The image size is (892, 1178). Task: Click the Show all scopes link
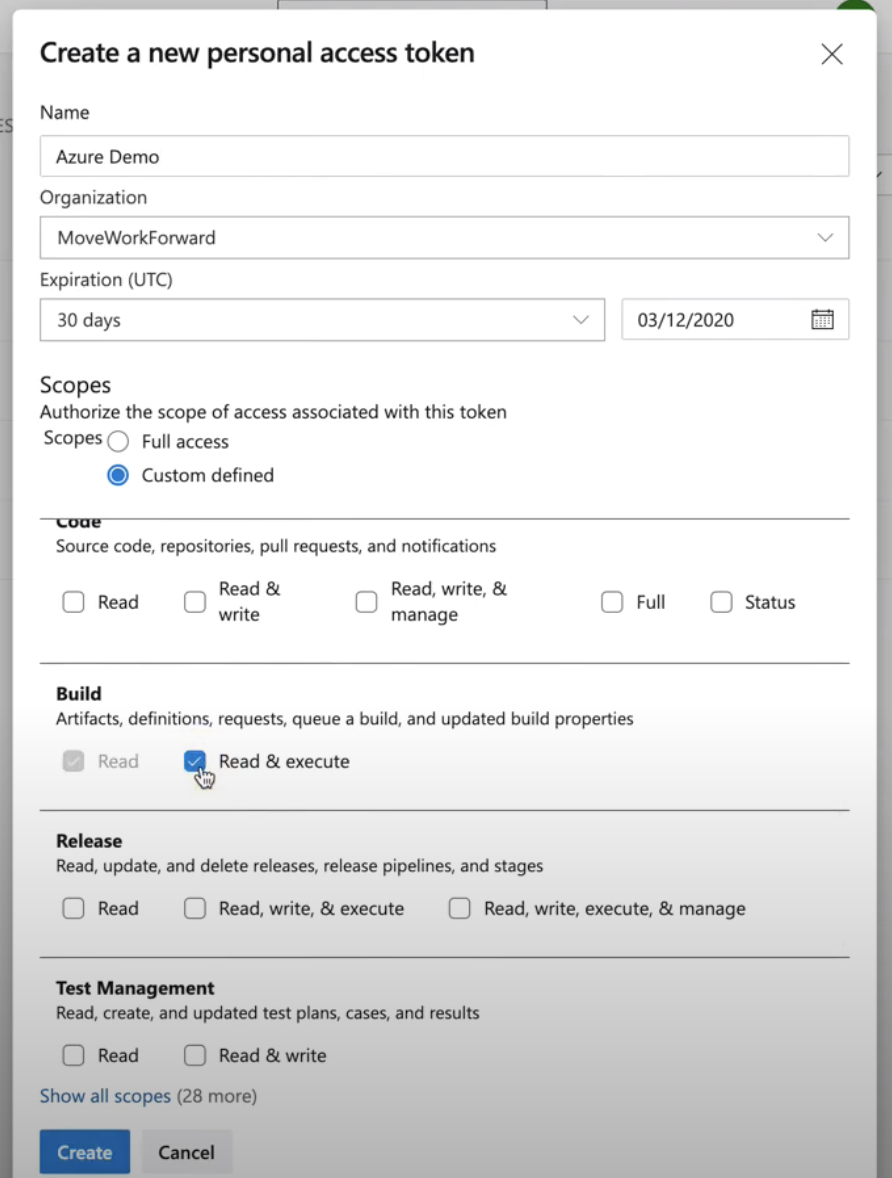105,1097
